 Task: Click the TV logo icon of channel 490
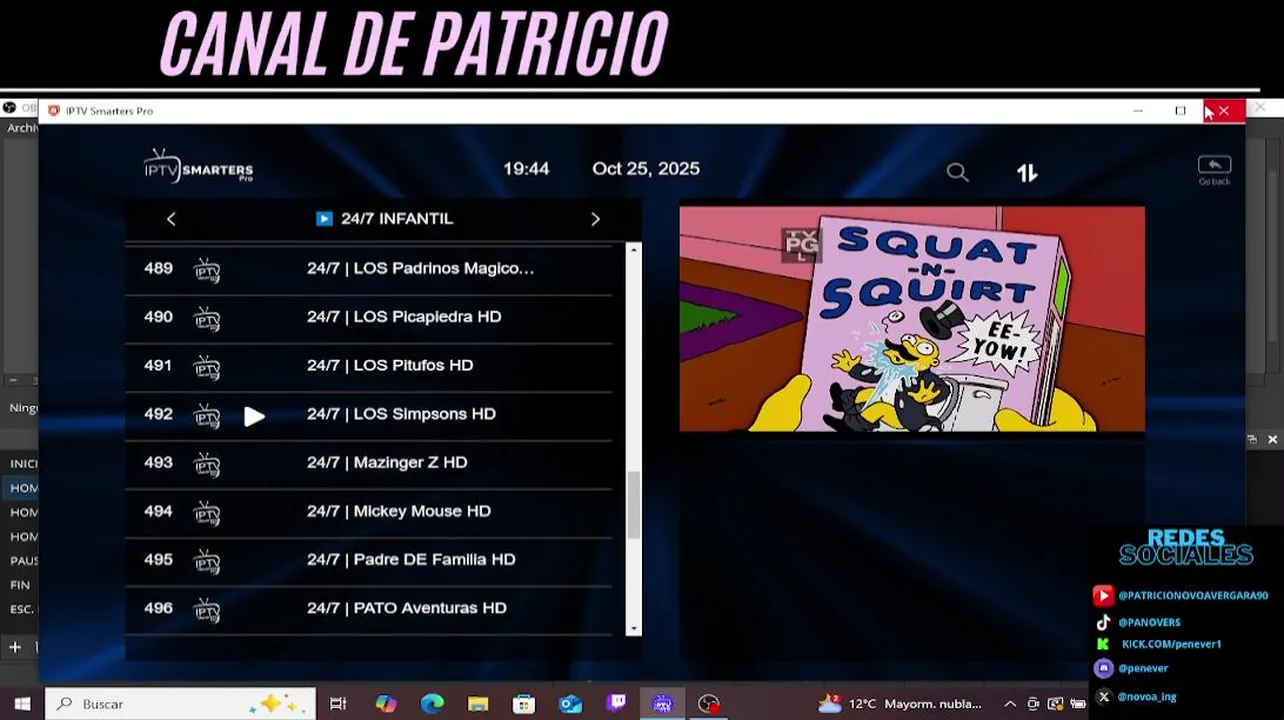pyautogui.click(x=207, y=319)
